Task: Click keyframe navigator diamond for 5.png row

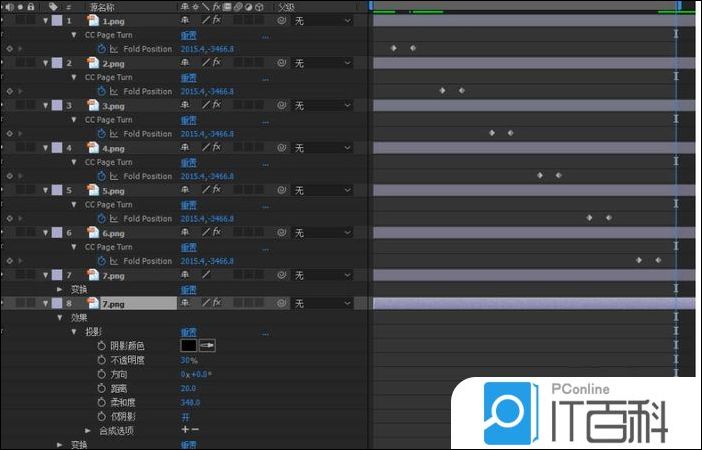Action: point(10,218)
